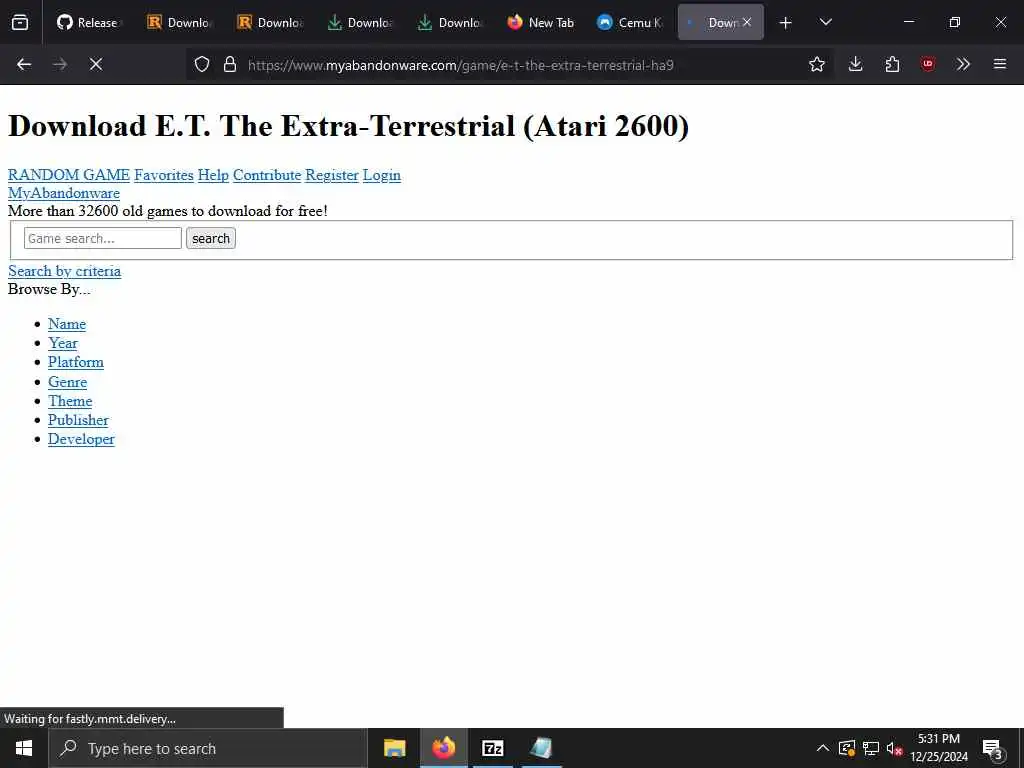
Task: Browse games by Year
Action: click(x=63, y=343)
